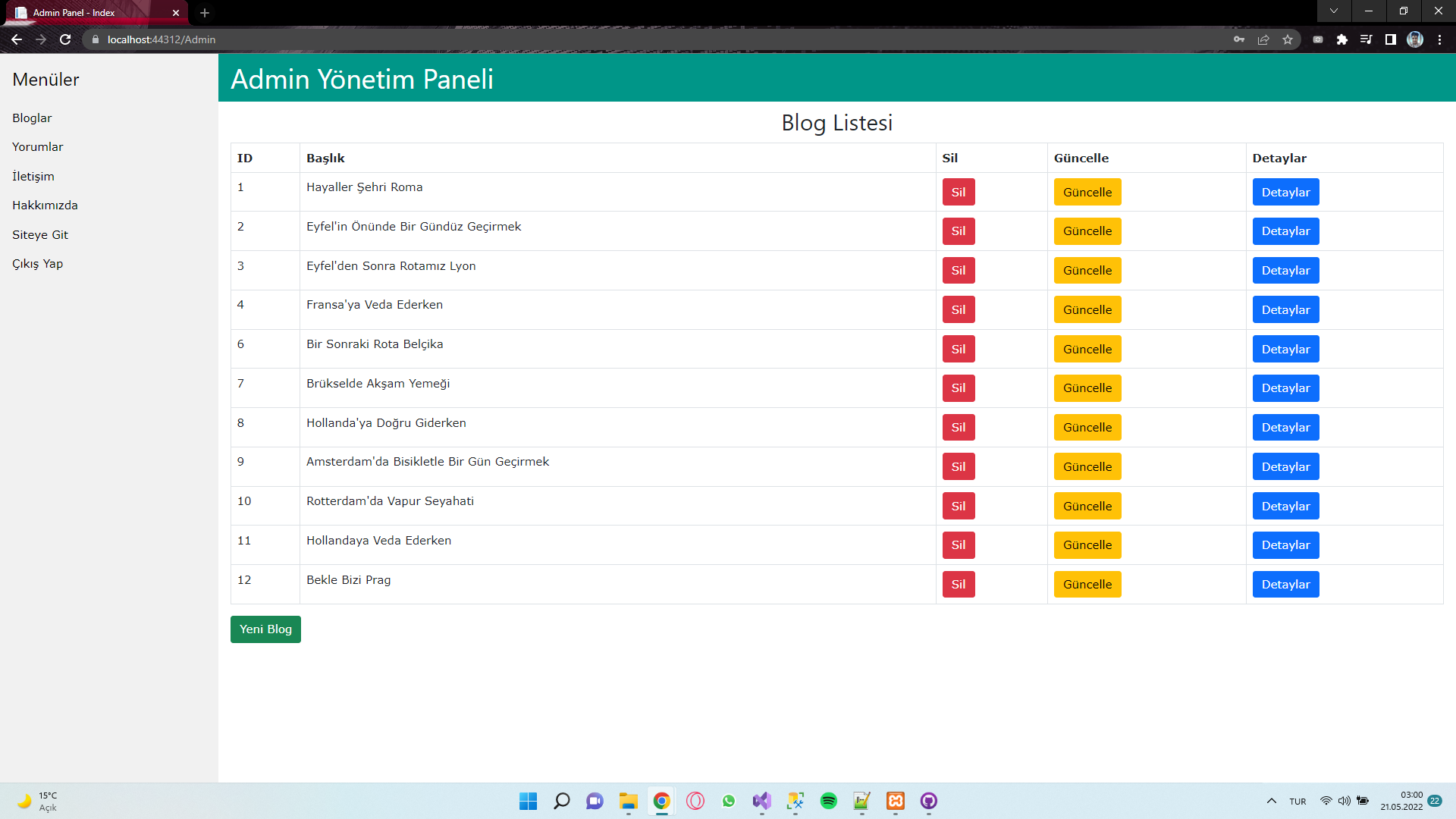This screenshot has width=1456, height=819.
Task: Switch to Chrome in taskbar
Action: (662, 801)
